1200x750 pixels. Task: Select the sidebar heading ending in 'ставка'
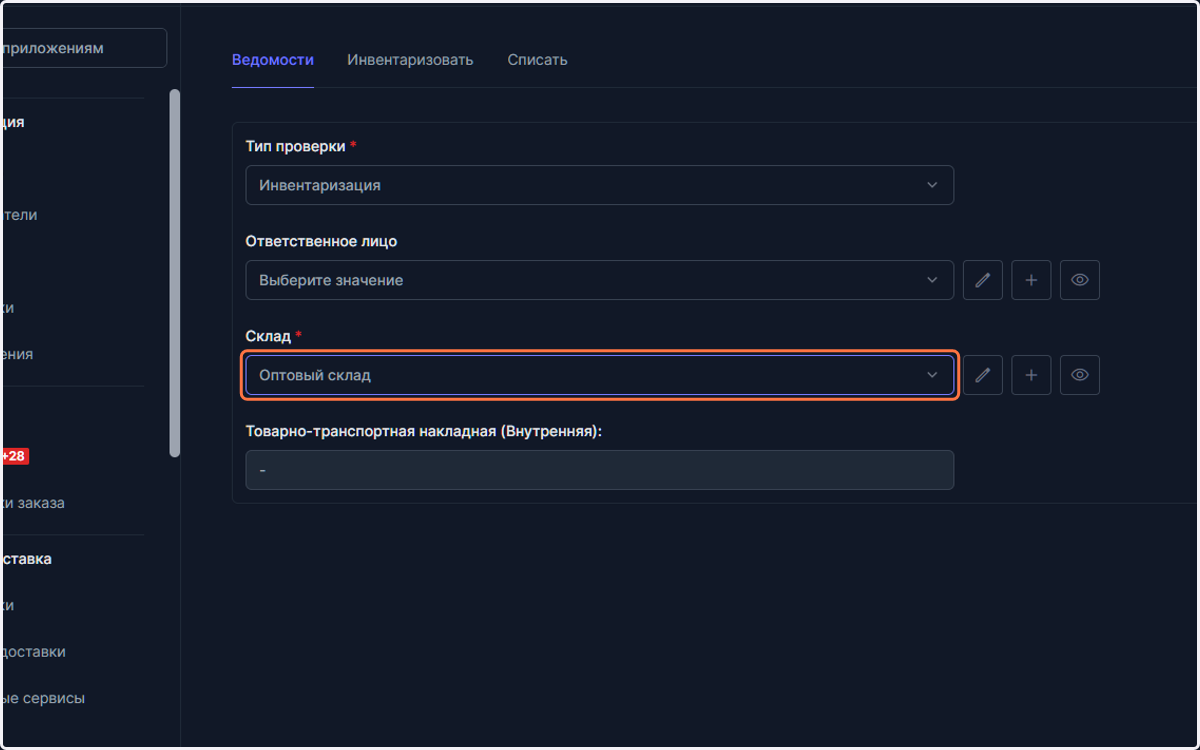coord(26,559)
